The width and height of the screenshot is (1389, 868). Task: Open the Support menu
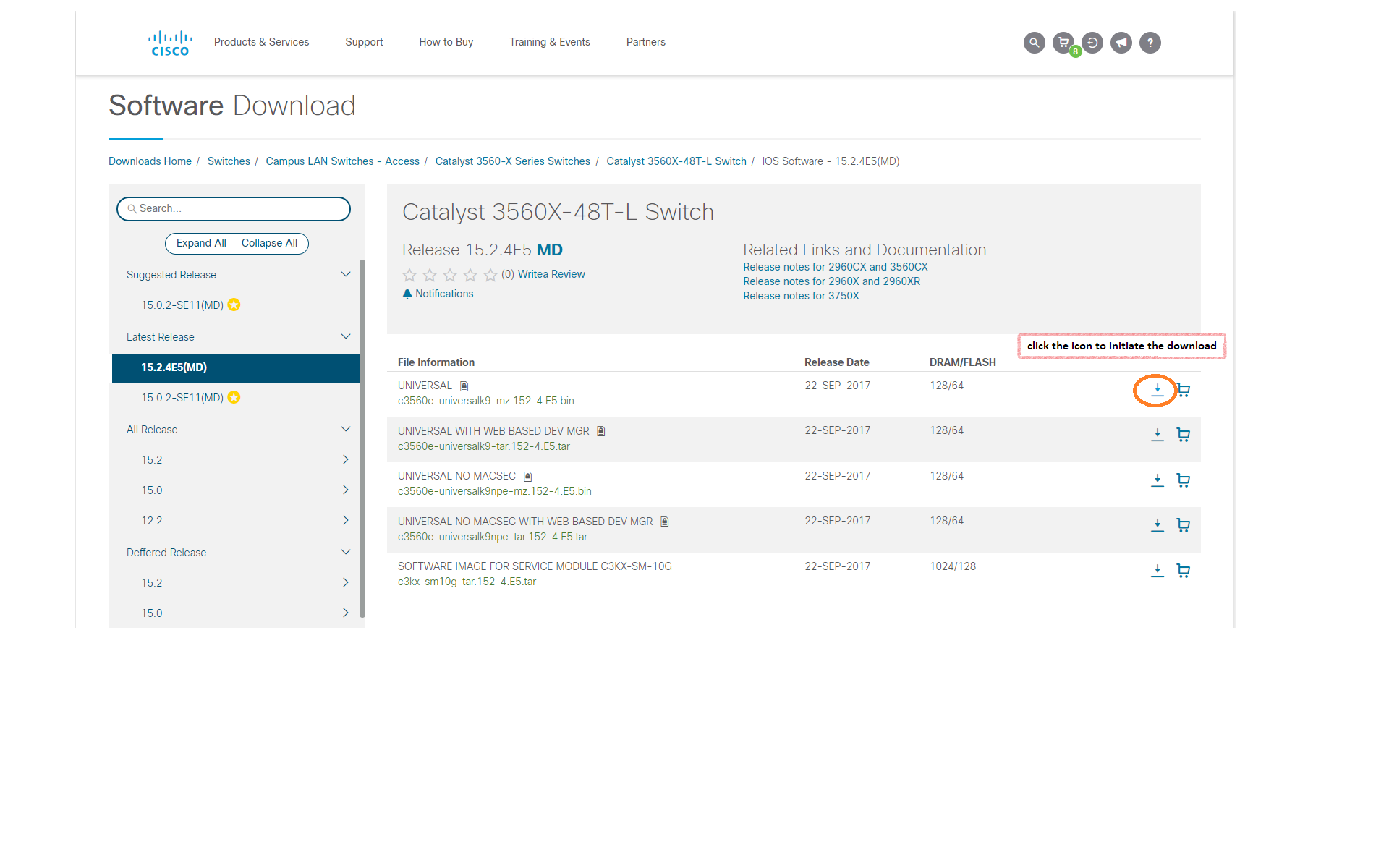[x=364, y=42]
